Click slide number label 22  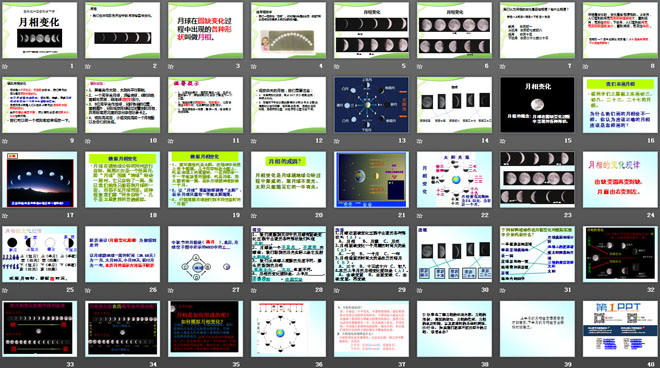(x=485, y=215)
